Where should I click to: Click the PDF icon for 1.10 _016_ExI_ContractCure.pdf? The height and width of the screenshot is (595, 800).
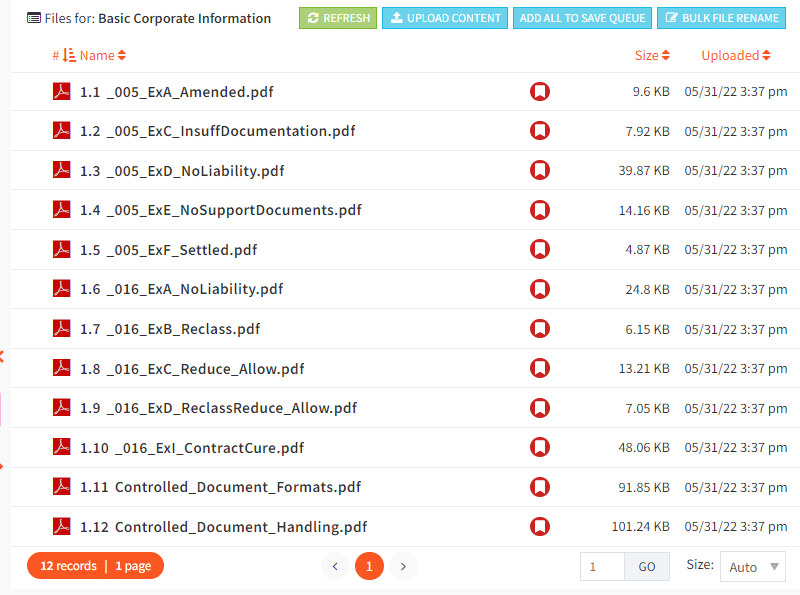point(62,447)
